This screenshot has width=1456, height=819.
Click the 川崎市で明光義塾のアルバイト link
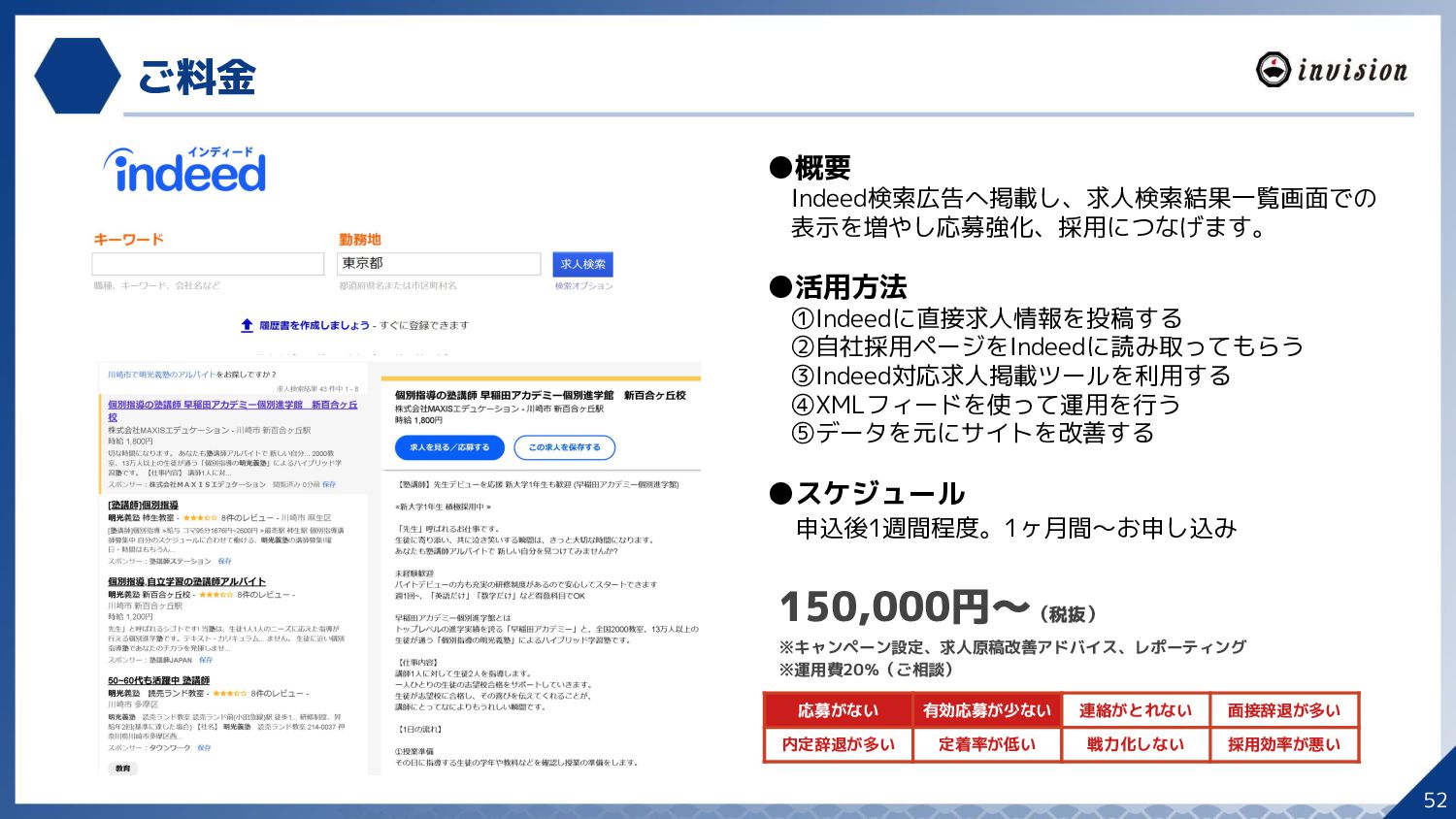[x=161, y=375]
